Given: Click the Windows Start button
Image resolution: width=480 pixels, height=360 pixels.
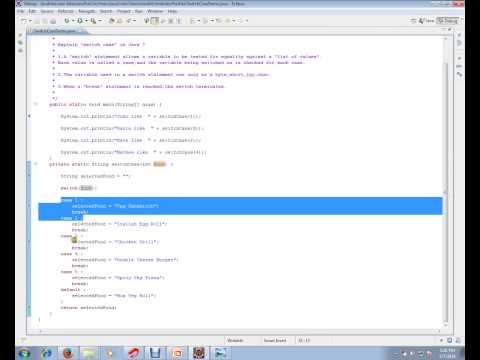Looking at the screenshot, I should click(24, 353).
